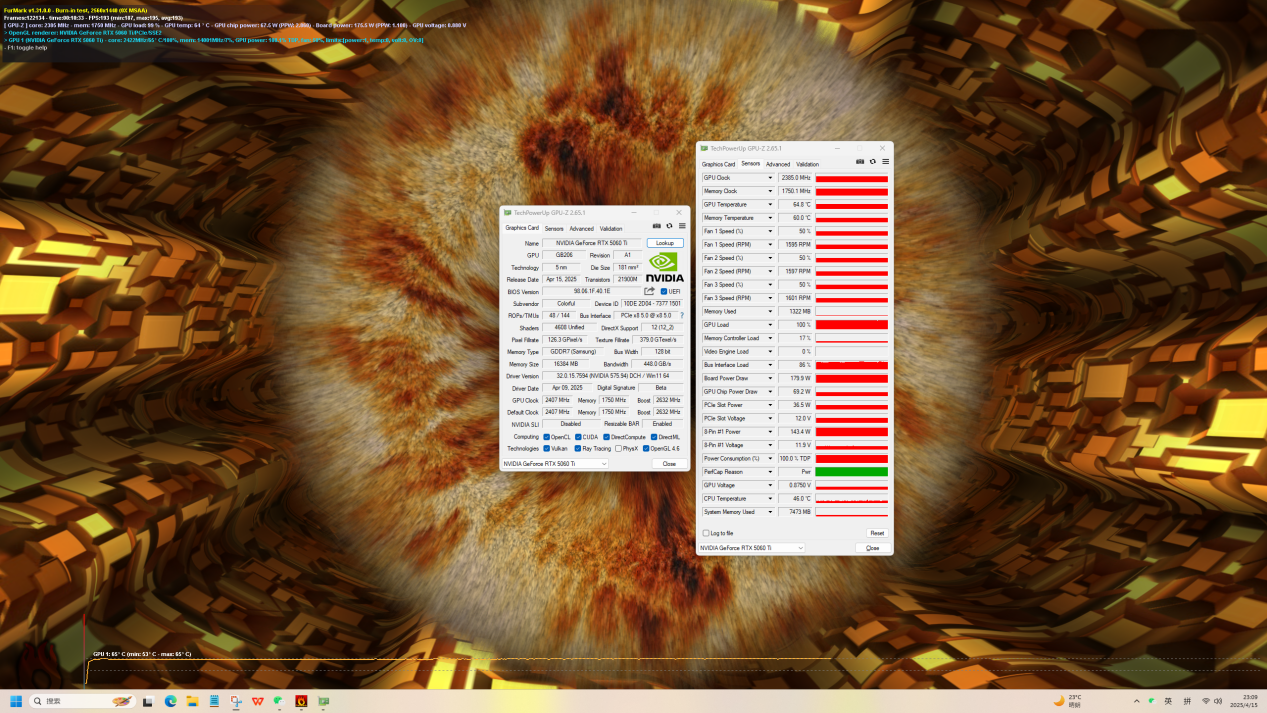Click the Board Power Draw value 179.9 W
The width and height of the screenshot is (1267, 713).
click(796, 378)
